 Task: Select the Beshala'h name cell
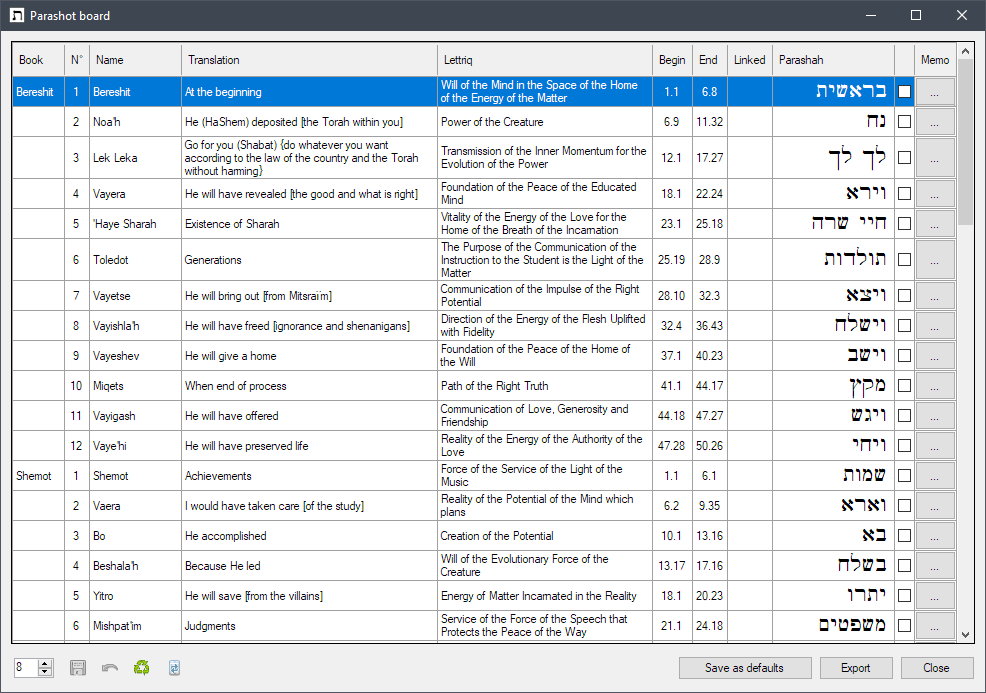(135, 566)
